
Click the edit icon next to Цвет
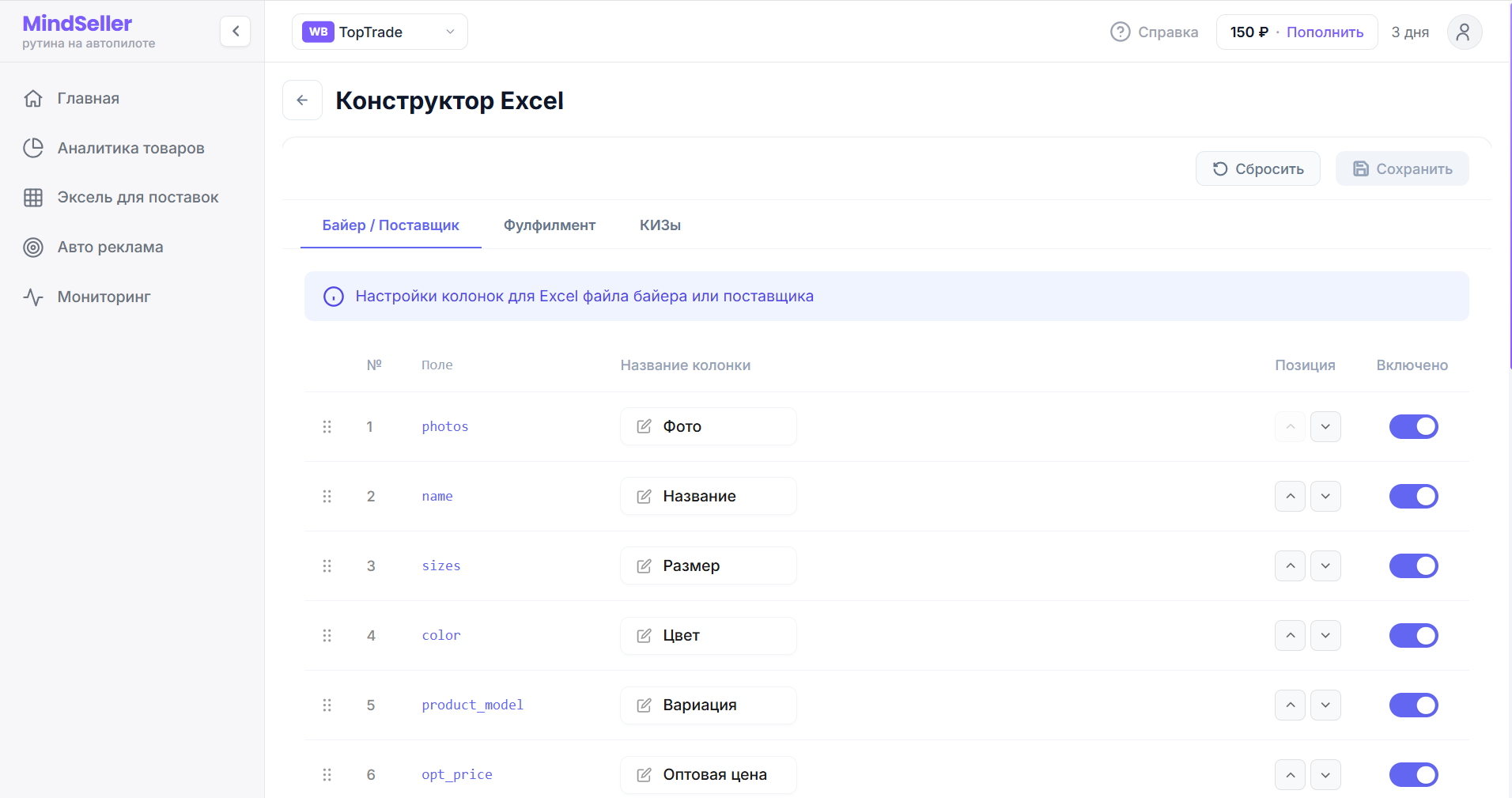point(644,635)
